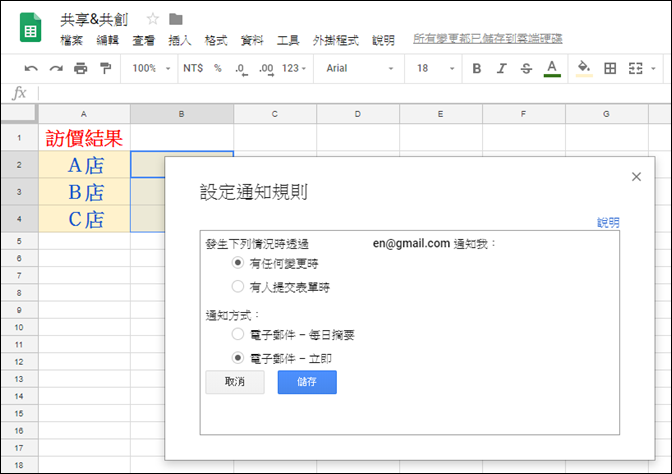
Task: Select the B店 cell
Action: tap(84, 192)
